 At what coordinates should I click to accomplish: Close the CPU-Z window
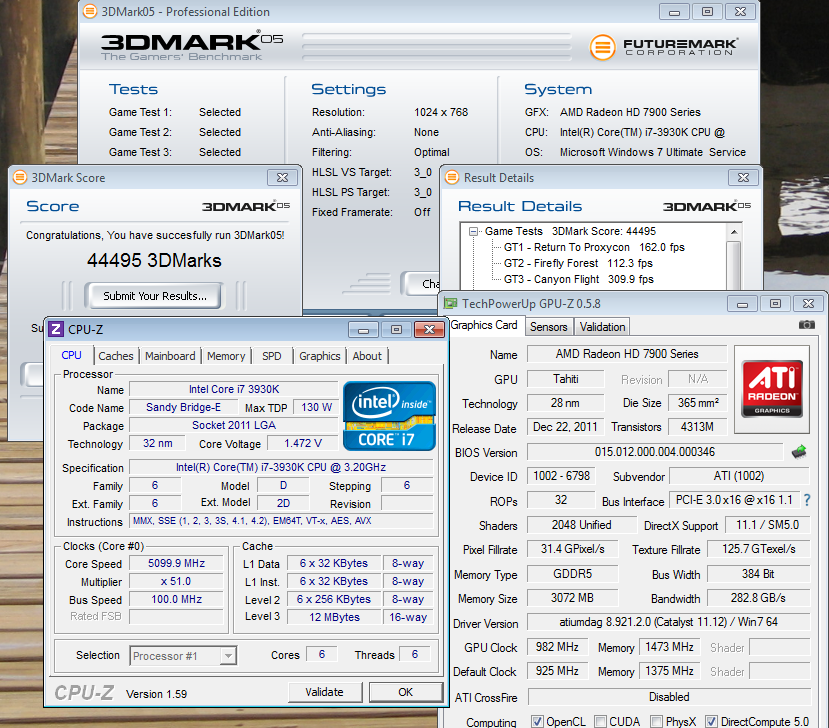pos(429,329)
